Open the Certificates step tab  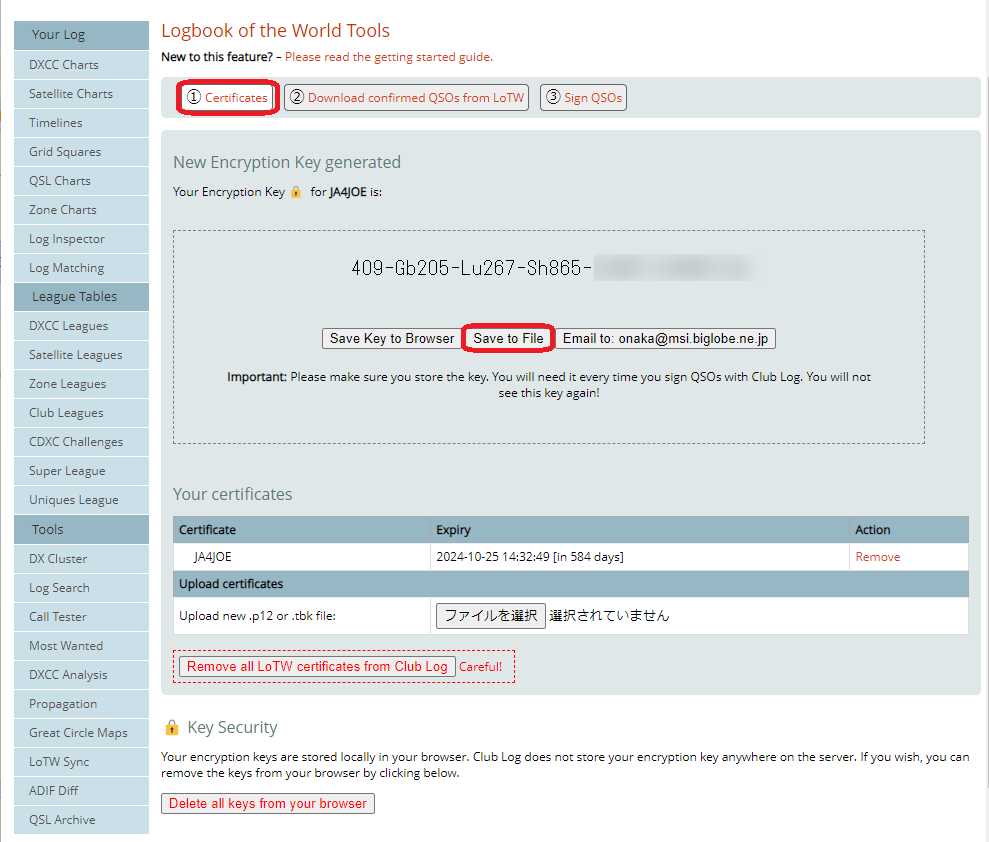(228, 97)
